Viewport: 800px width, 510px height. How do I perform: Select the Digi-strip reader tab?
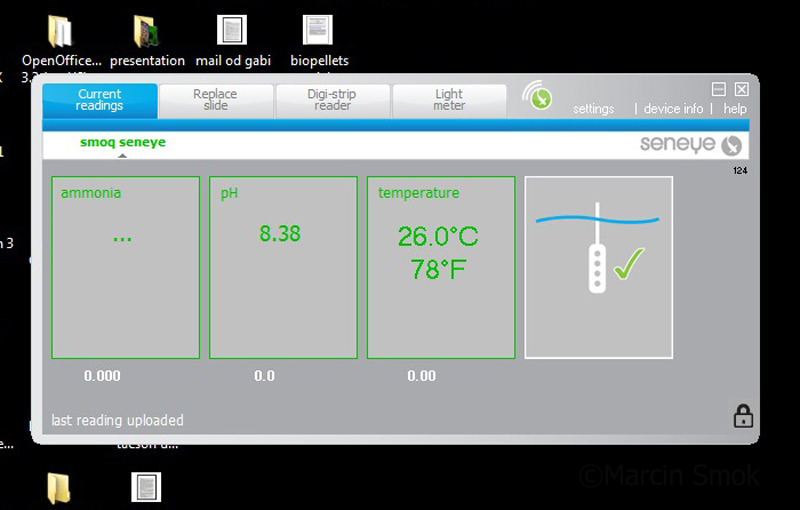click(x=332, y=100)
